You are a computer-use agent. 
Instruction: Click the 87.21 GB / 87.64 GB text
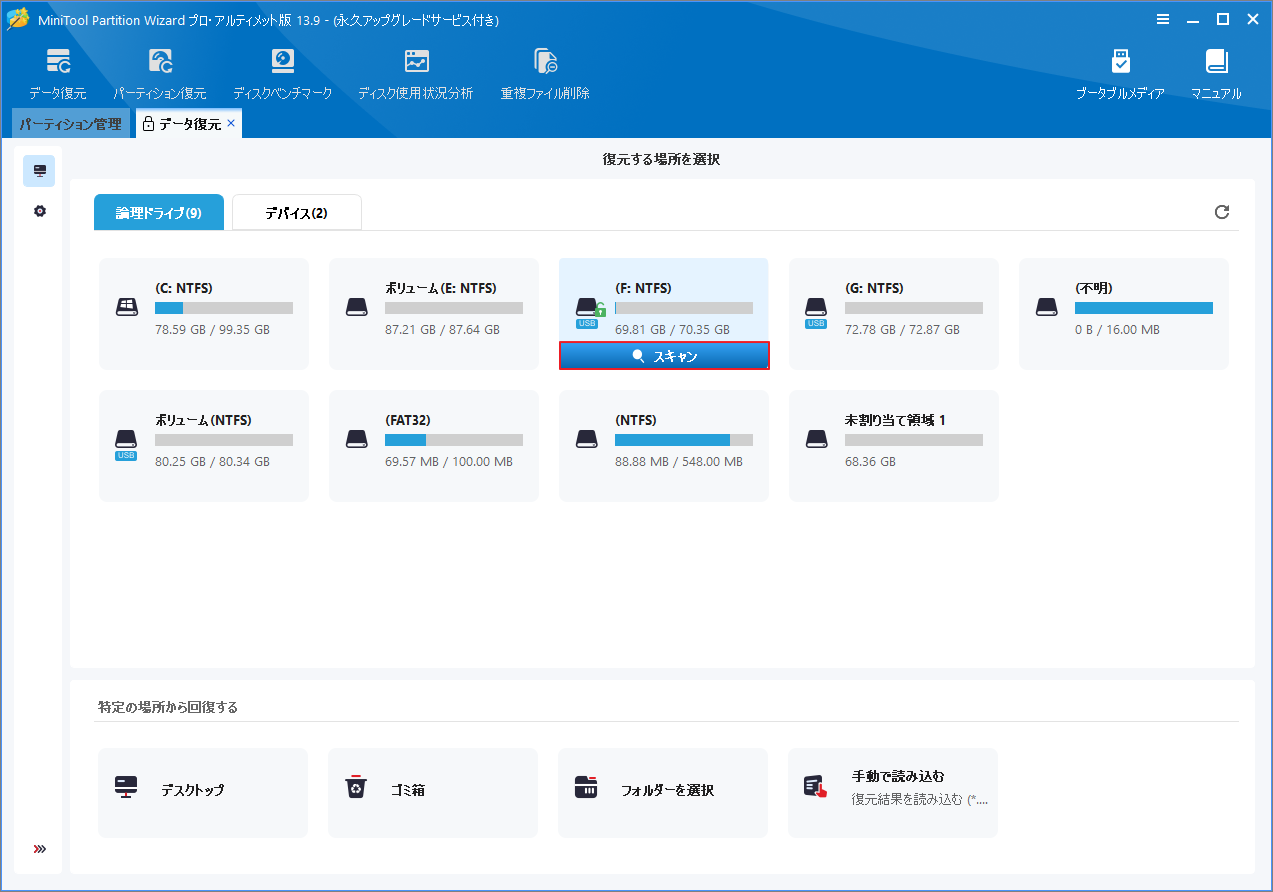[442, 330]
